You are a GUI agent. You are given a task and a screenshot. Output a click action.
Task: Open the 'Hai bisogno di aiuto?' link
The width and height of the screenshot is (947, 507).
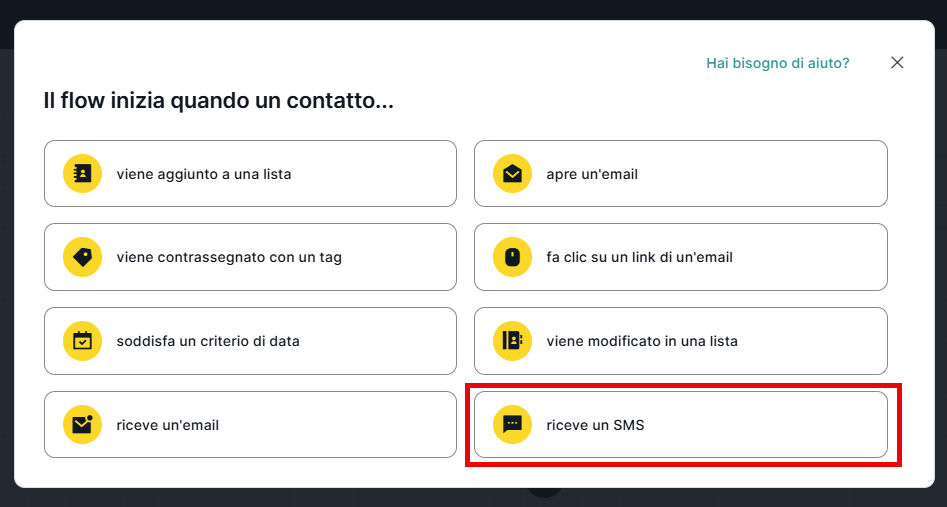click(x=777, y=63)
